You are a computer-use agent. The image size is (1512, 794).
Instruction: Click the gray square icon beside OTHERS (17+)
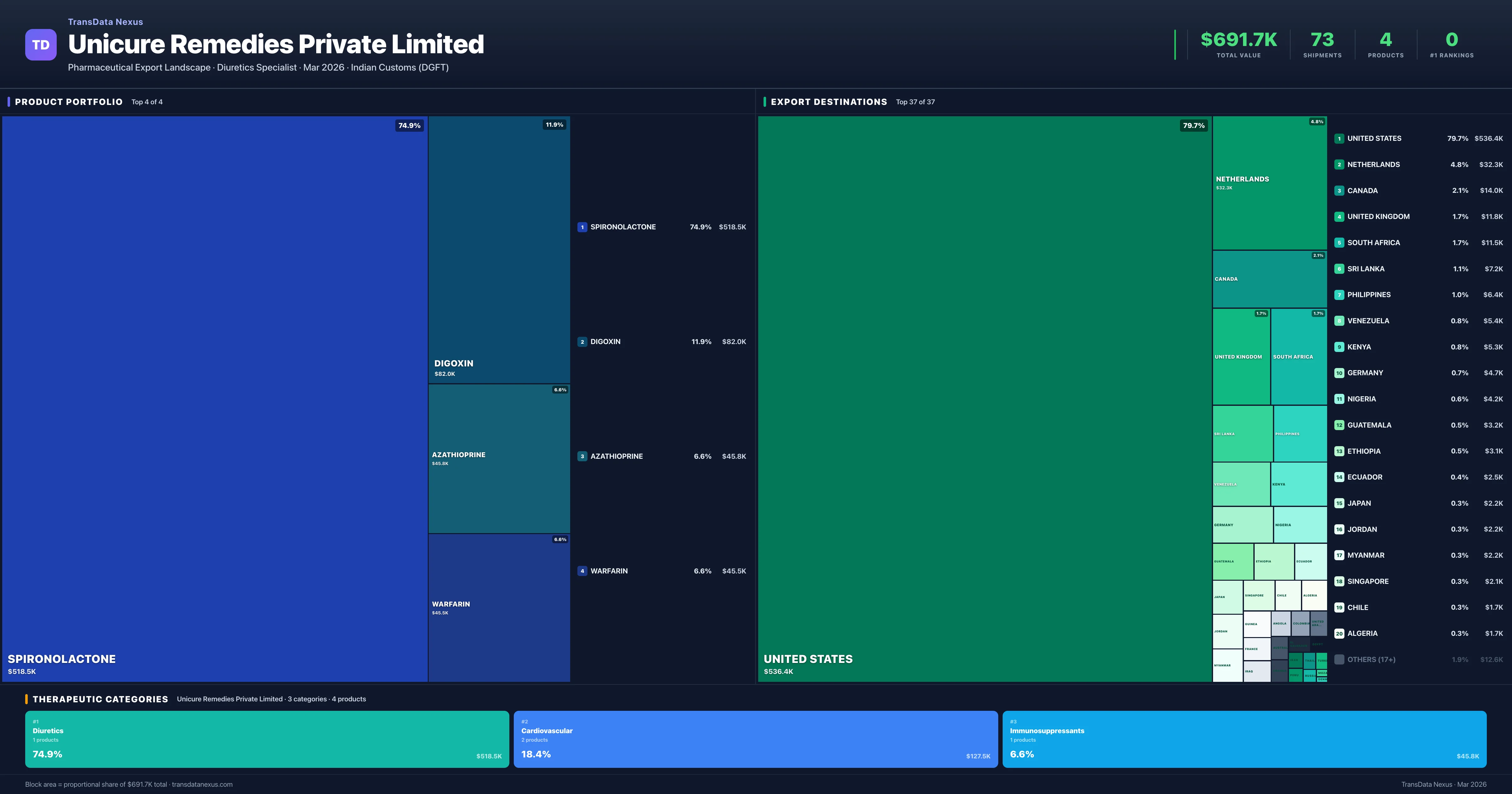[x=1339, y=659]
